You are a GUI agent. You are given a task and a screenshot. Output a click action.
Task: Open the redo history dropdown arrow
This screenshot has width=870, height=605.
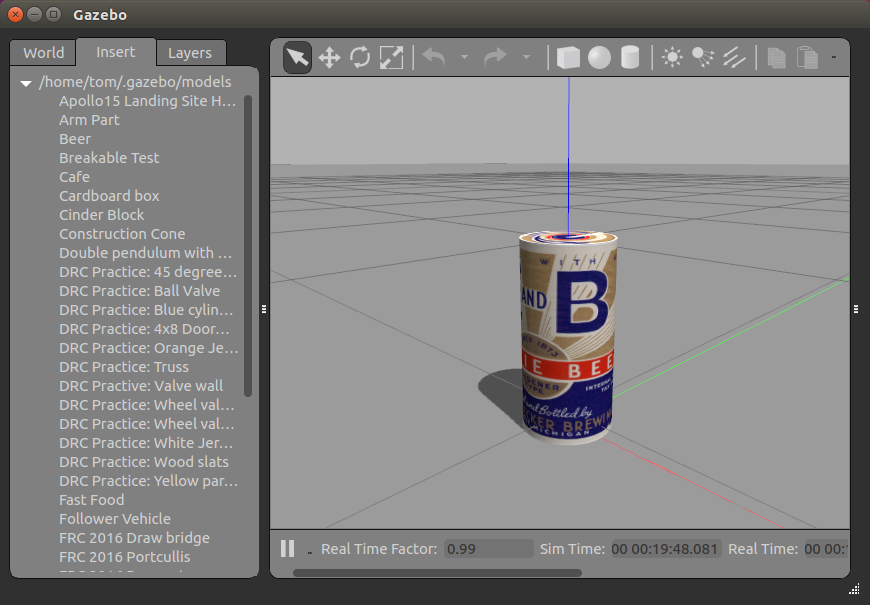click(526, 58)
